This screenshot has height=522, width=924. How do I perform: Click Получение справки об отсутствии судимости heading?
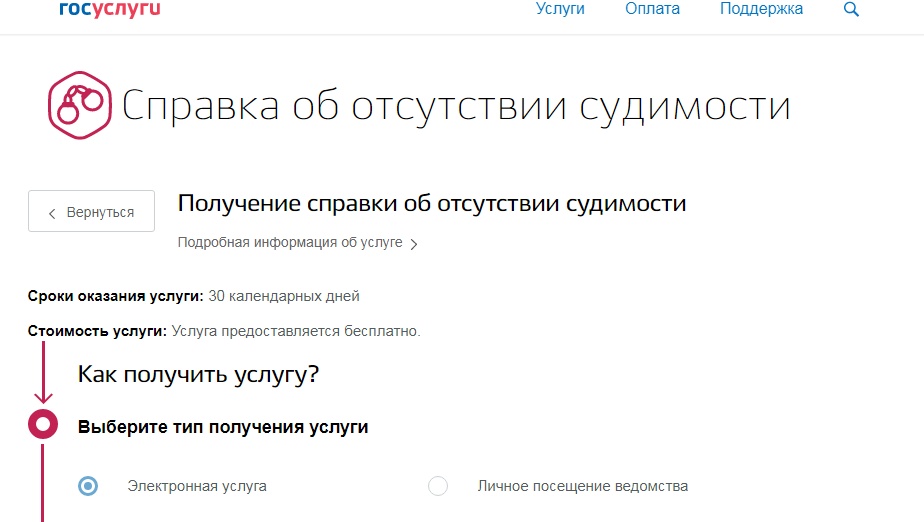(x=432, y=203)
